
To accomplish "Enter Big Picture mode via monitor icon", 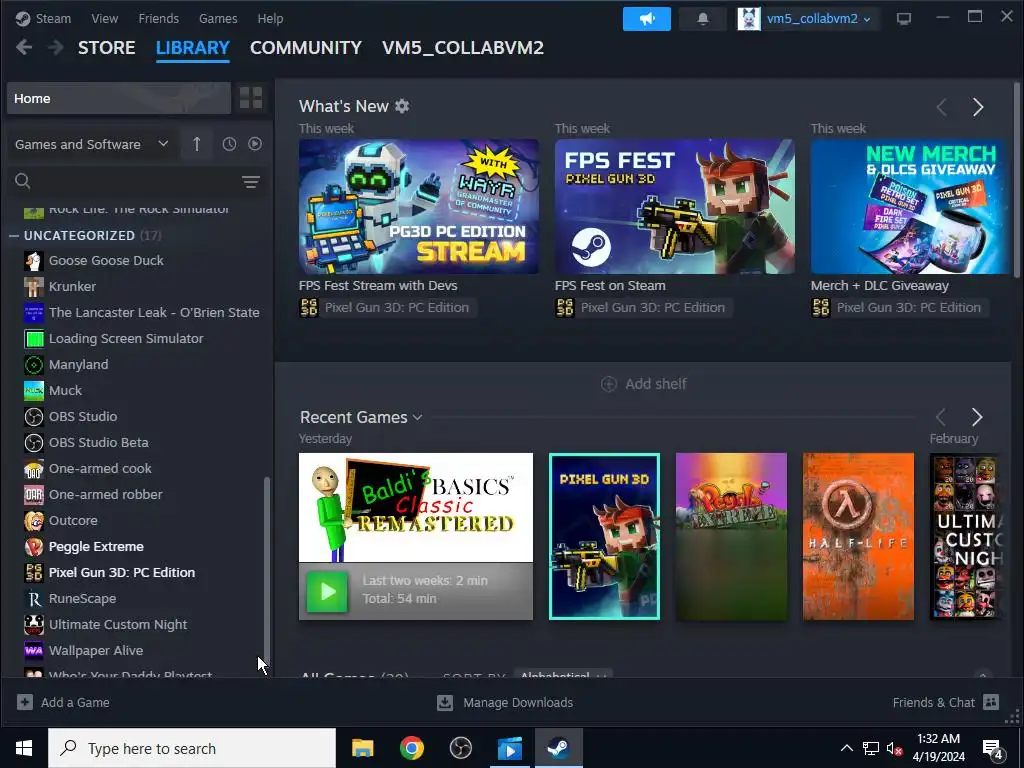I will coord(904,18).
